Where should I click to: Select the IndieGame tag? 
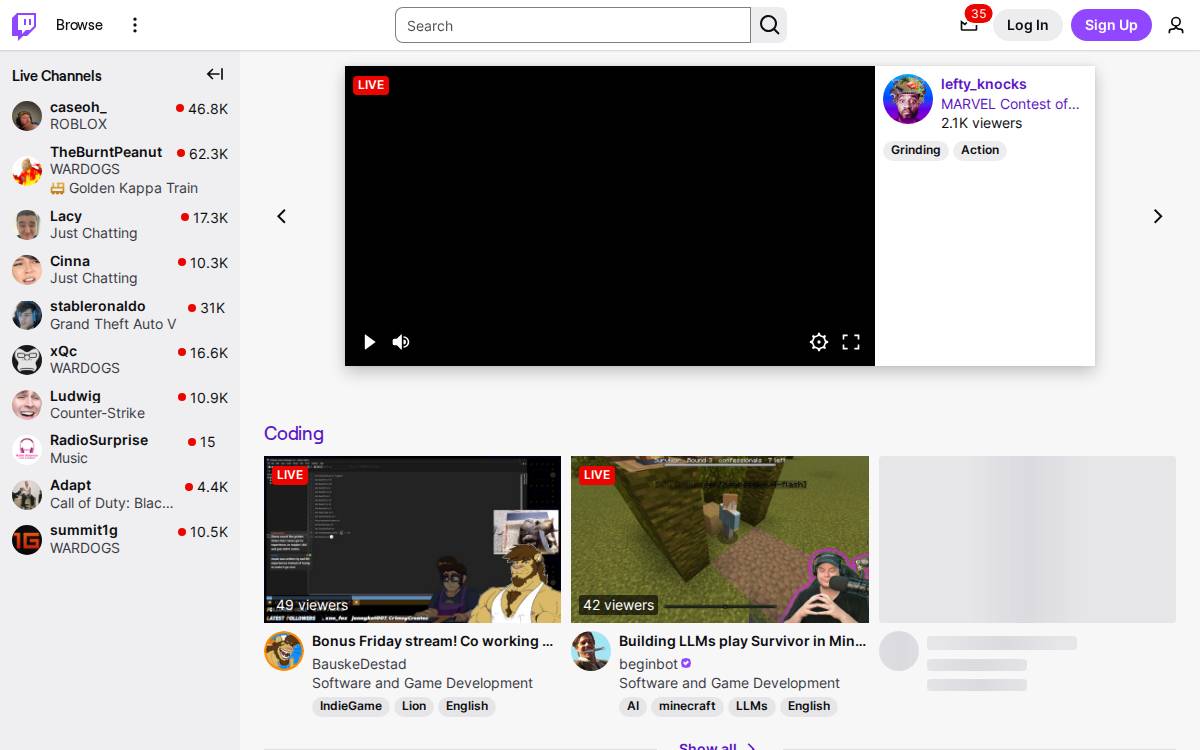click(x=351, y=706)
